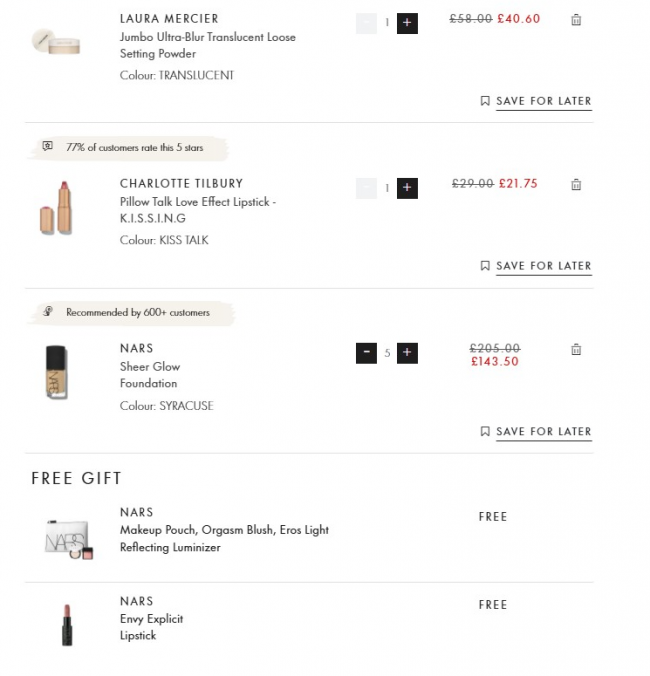Reduce NARS Sheer Glow Foundation quantity
This screenshot has height=676, width=650.
pos(366,352)
